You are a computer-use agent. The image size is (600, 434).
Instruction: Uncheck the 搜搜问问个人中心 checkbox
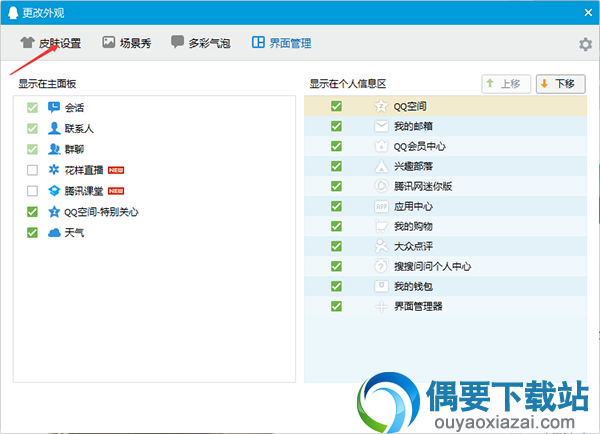pos(336,266)
